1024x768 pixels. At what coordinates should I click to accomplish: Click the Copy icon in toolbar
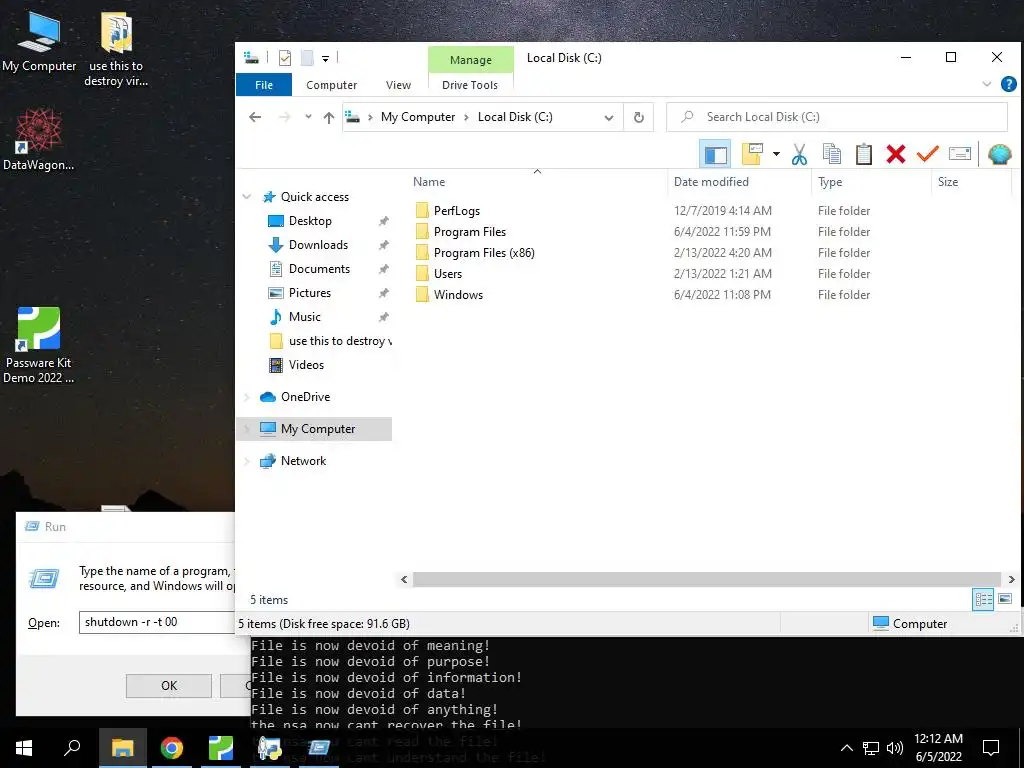831,155
